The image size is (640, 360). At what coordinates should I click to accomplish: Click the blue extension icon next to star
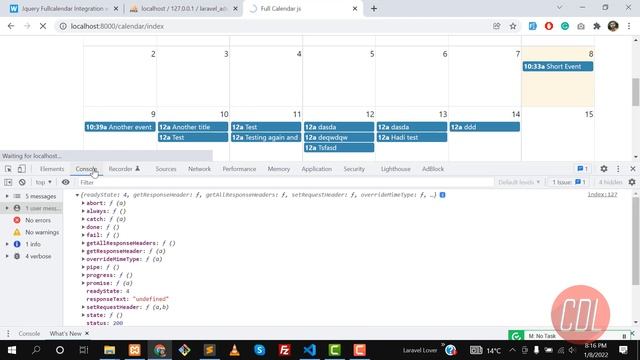pyautogui.click(x=533, y=26)
